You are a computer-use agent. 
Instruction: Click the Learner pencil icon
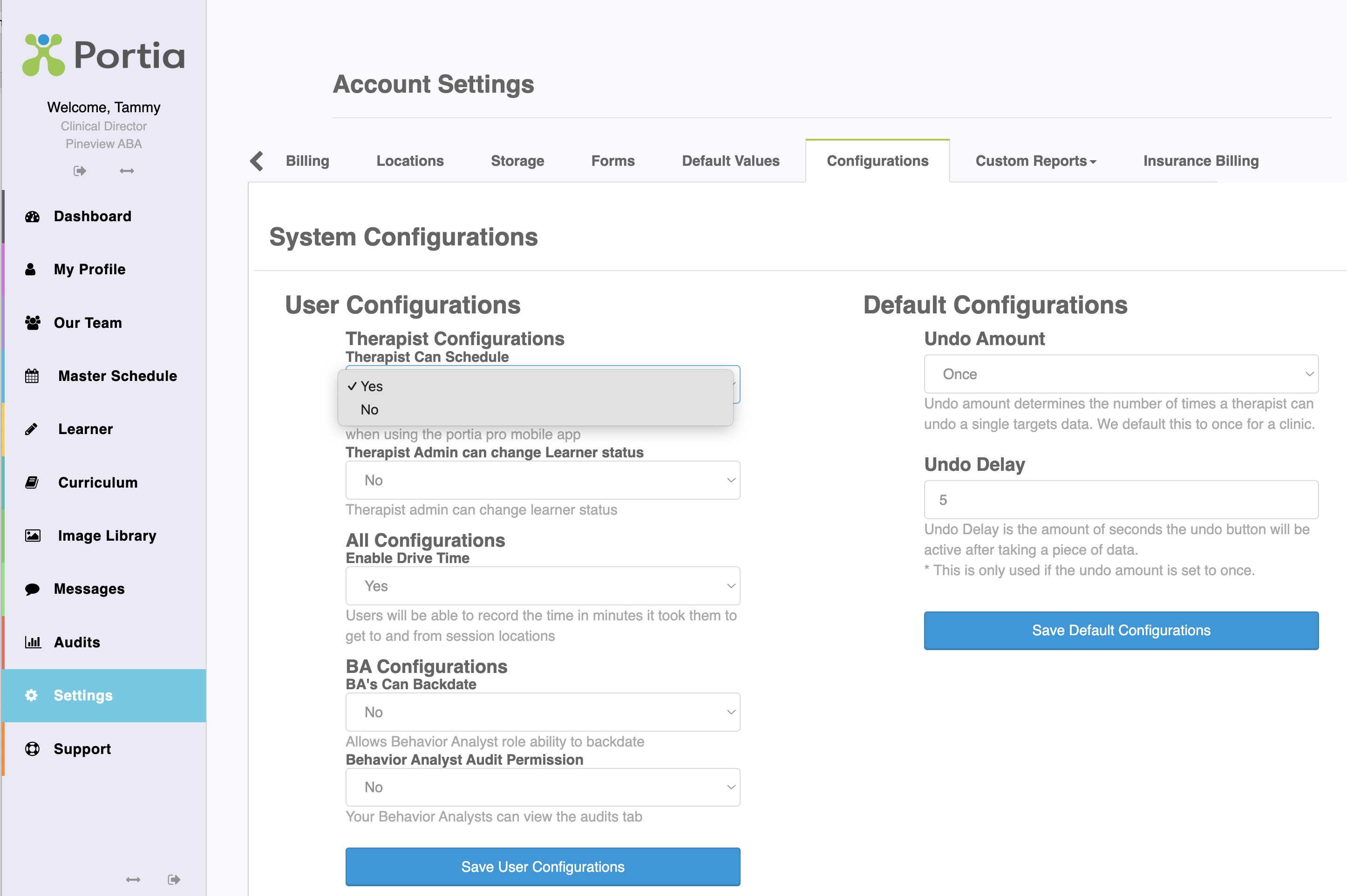coord(31,429)
